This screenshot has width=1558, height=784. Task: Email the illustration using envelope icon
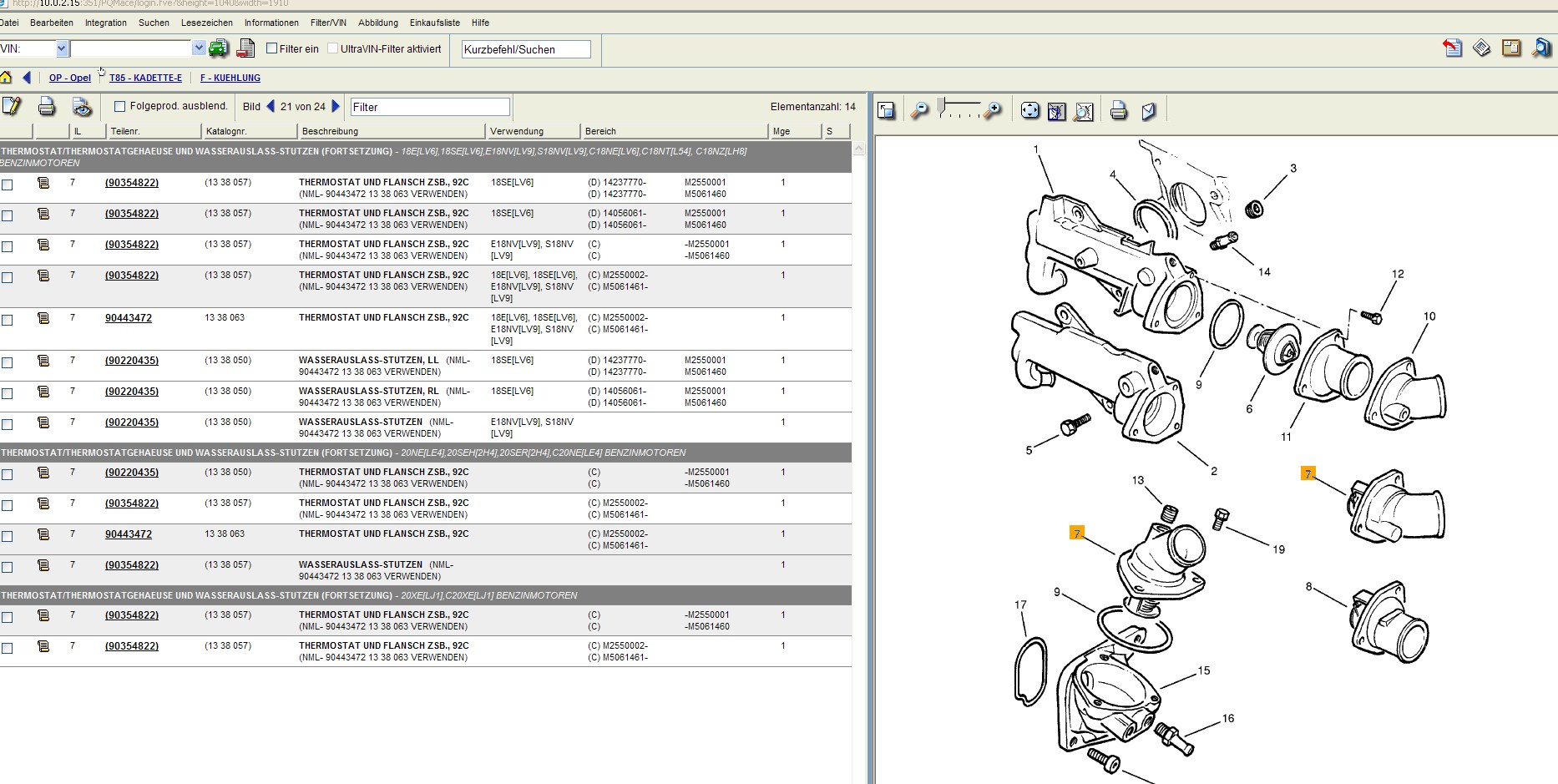point(1149,110)
